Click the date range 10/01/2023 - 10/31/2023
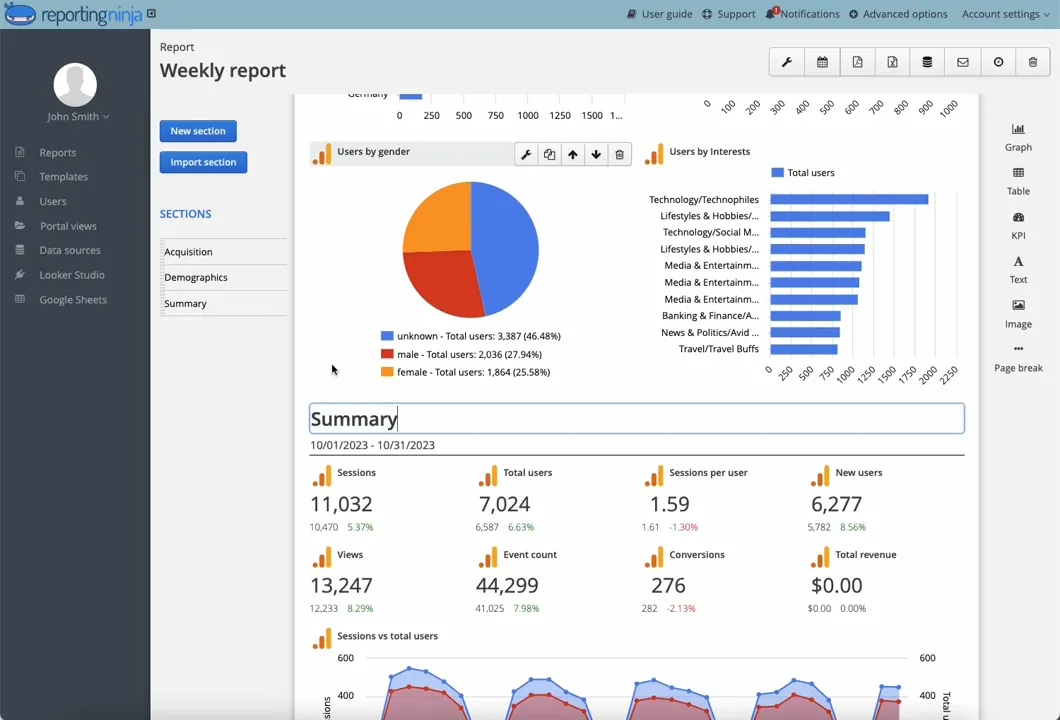 coord(372,446)
